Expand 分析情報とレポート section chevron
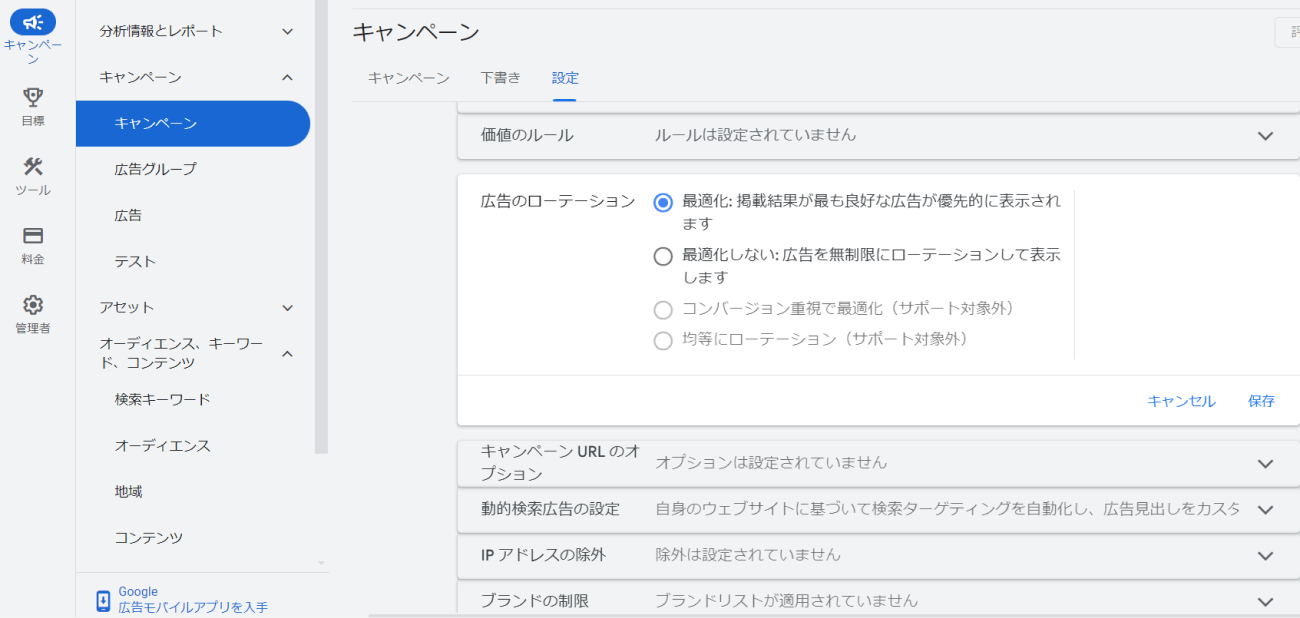This screenshot has width=1300, height=618. coord(287,31)
